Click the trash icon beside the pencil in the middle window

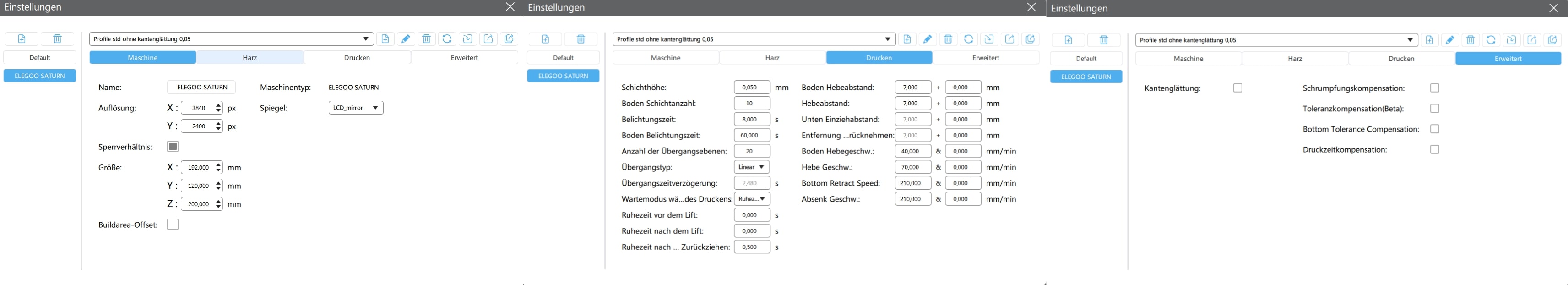tap(948, 39)
